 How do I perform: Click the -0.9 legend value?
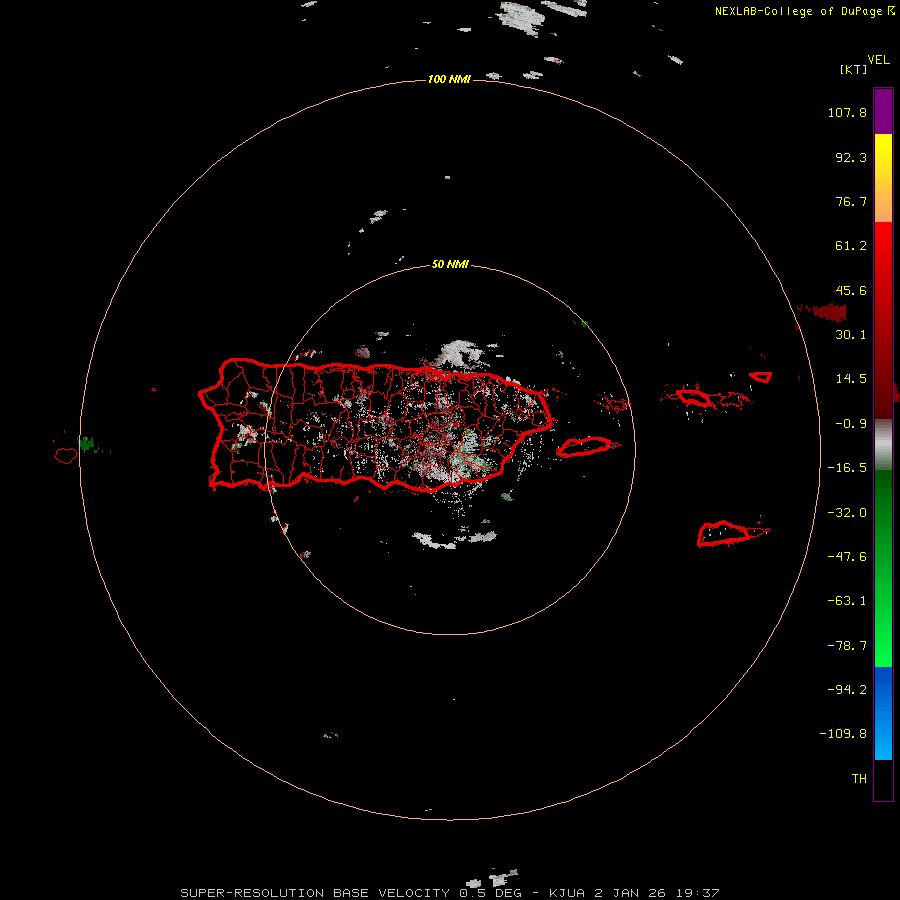851,424
